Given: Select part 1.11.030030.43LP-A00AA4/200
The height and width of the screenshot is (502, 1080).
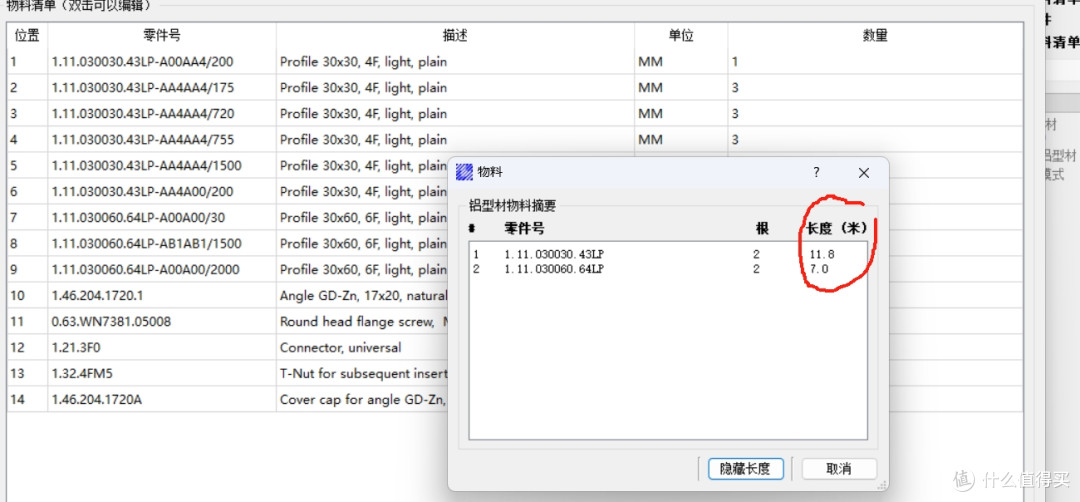Looking at the screenshot, I should 142,62.
